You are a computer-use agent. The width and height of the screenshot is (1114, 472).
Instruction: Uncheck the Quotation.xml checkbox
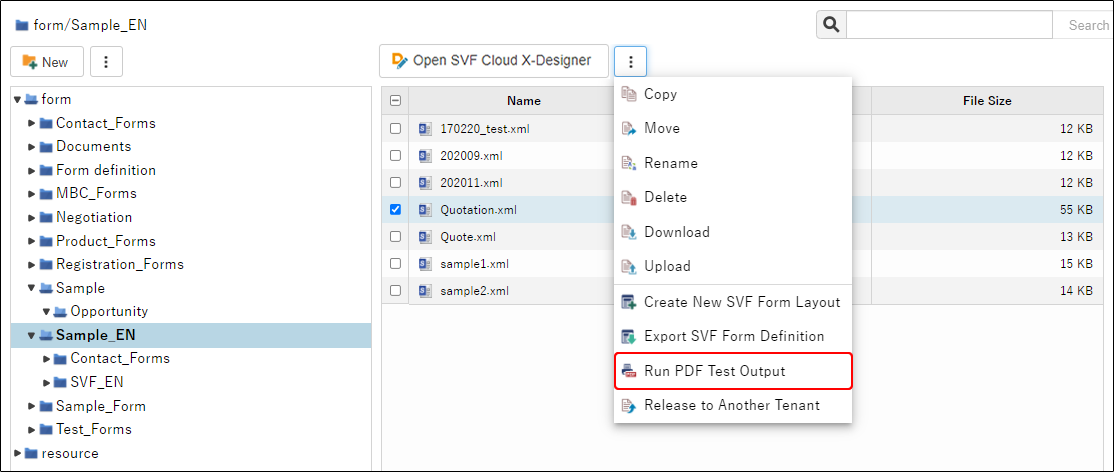pyautogui.click(x=396, y=210)
